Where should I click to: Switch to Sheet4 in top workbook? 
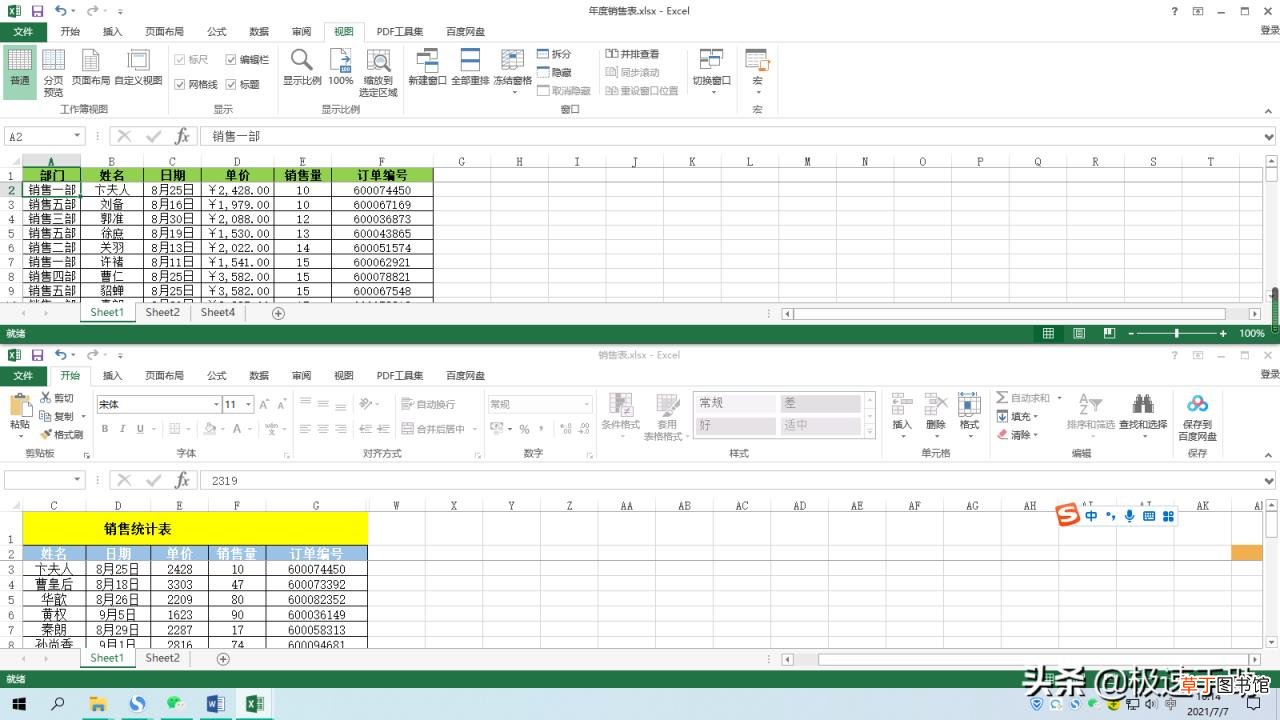[x=217, y=313]
